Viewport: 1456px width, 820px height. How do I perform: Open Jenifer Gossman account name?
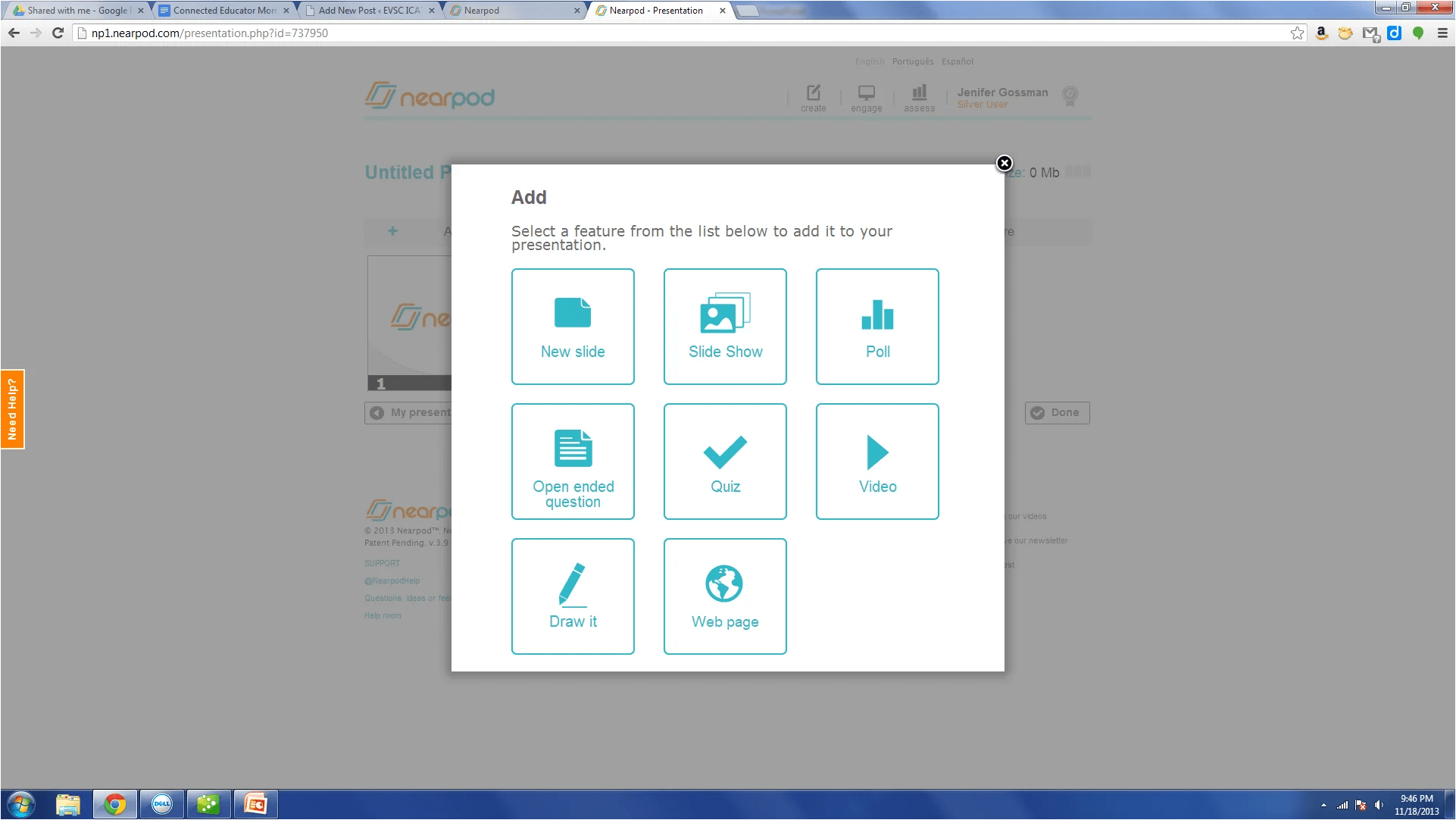(1002, 92)
